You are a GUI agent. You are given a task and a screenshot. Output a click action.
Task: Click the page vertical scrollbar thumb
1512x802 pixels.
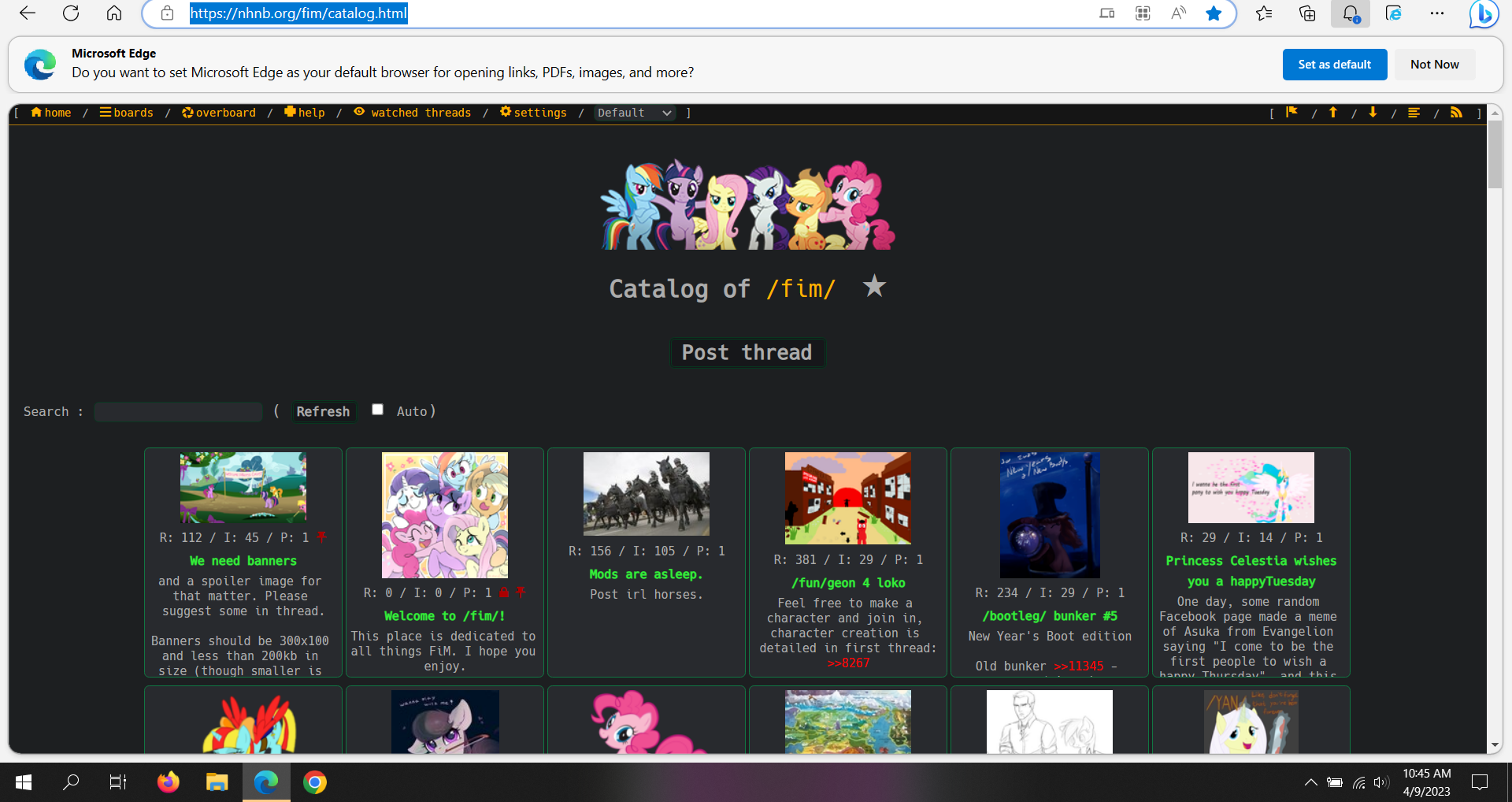pyautogui.click(x=1495, y=154)
